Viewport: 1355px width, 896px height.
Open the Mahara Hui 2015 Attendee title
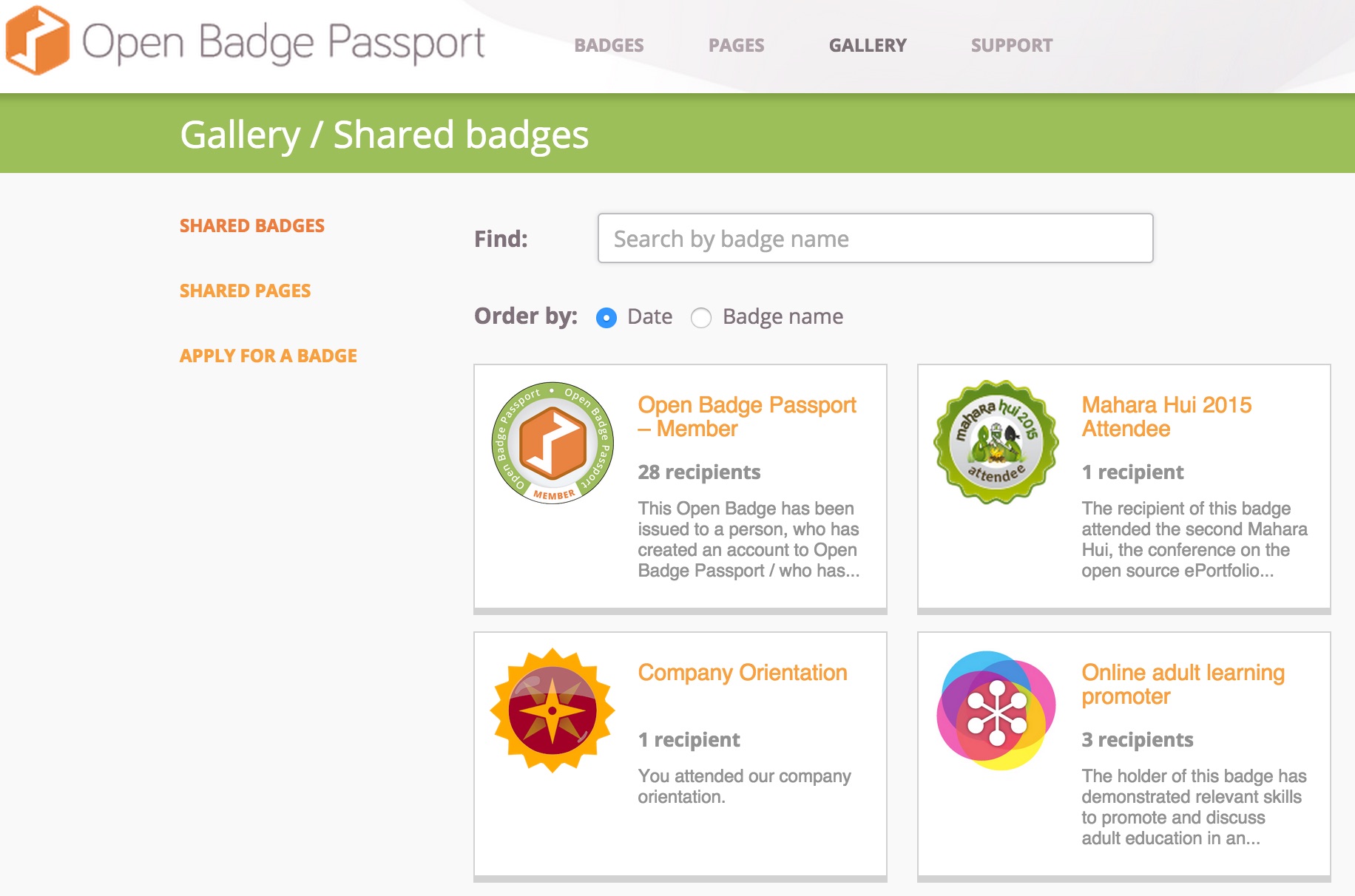point(1166,416)
